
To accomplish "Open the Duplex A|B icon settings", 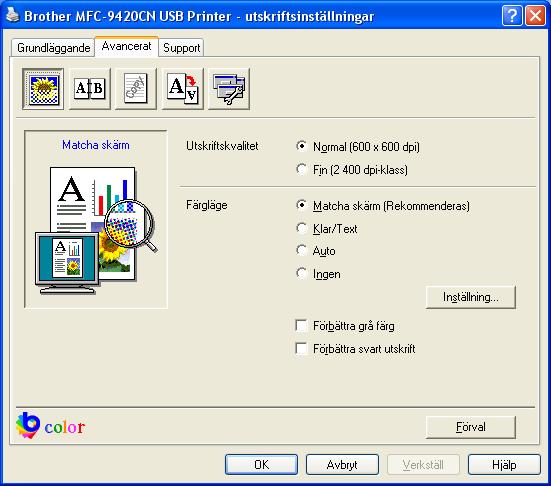I will pyautogui.click(x=90, y=89).
